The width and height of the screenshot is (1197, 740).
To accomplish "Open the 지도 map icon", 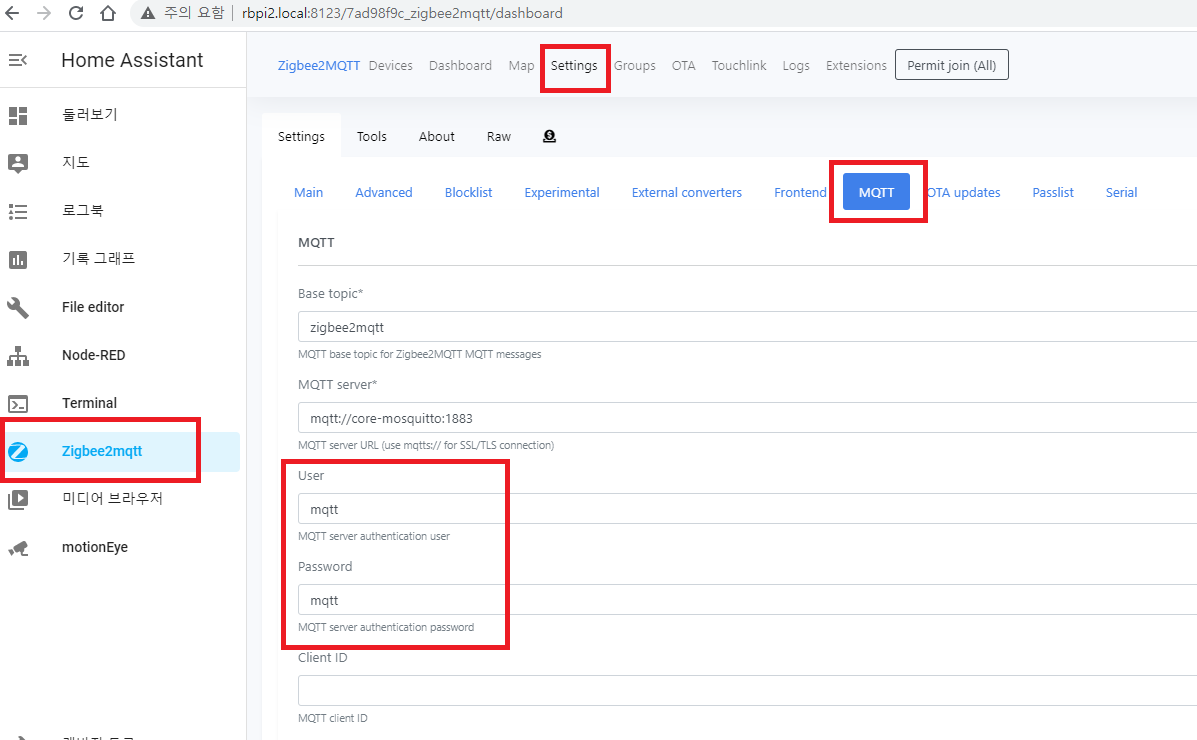I will pyautogui.click(x=18, y=163).
